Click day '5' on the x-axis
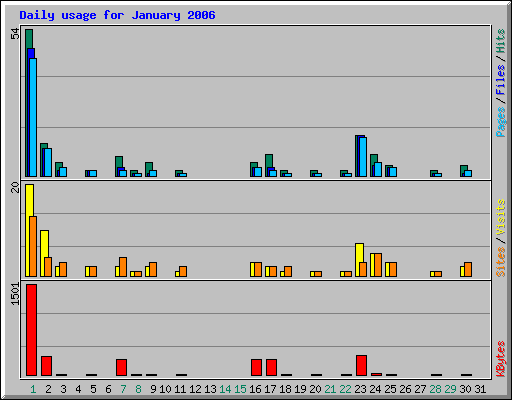 tap(93, 389)
